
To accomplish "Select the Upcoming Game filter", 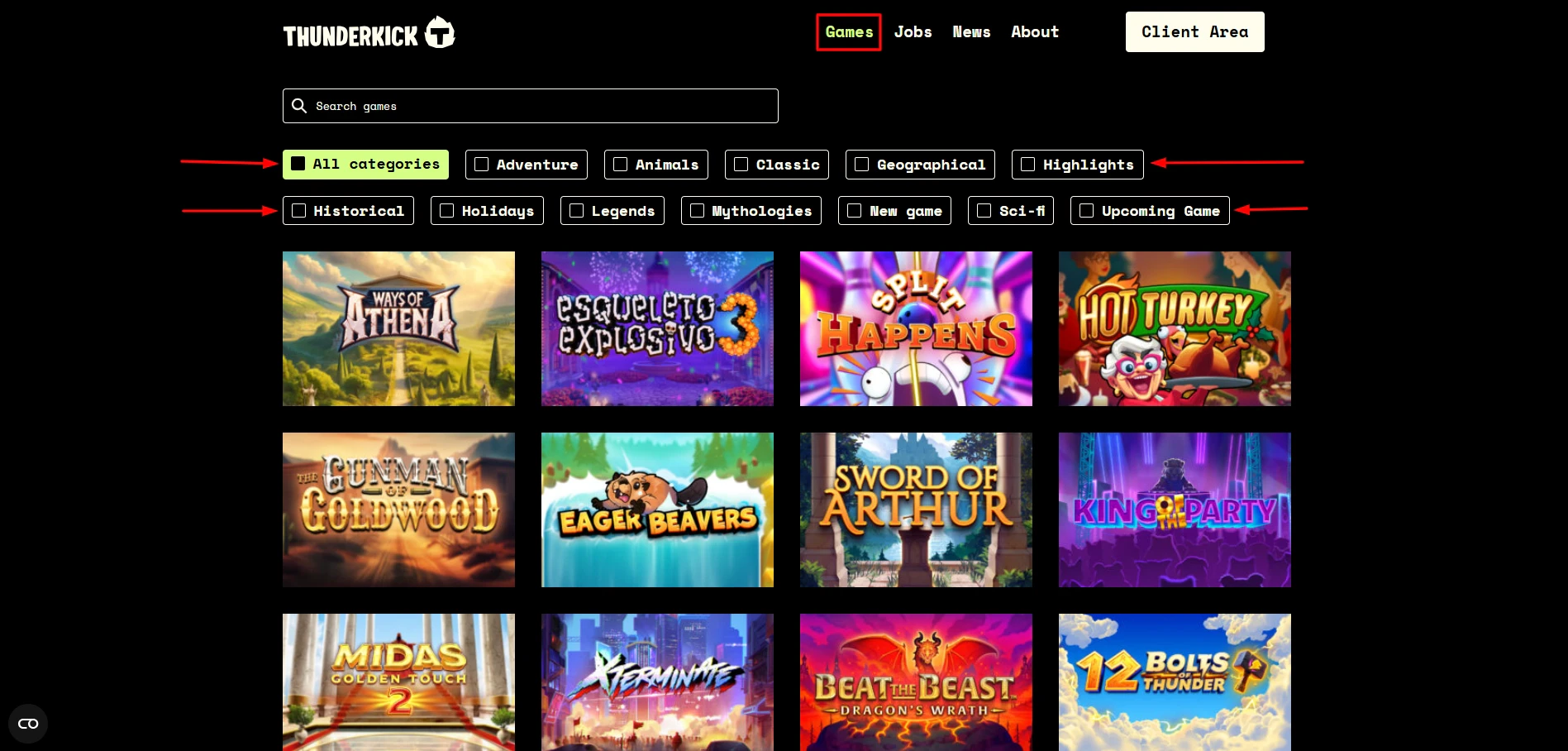I will pyautogui.click(x=1150, y=211).
